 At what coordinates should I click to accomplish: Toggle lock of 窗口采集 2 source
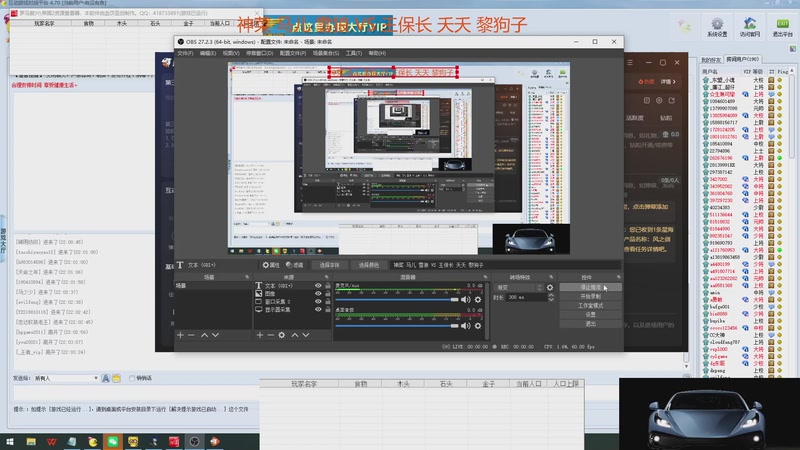point(328,302)
